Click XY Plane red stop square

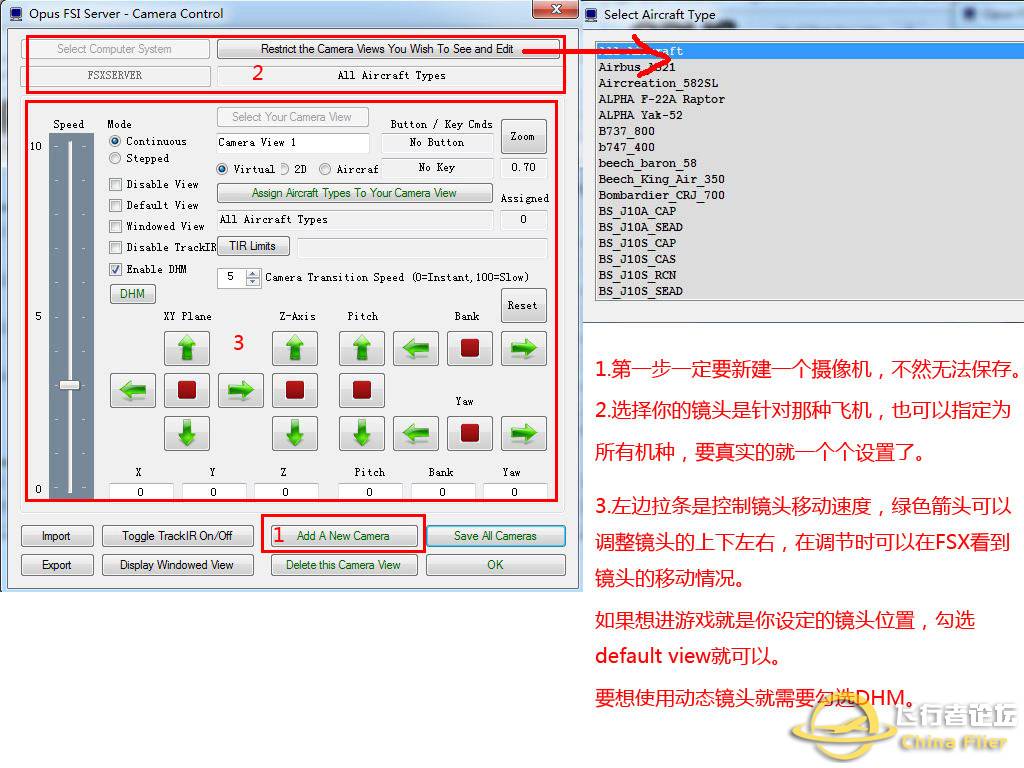tap(187, 391)
